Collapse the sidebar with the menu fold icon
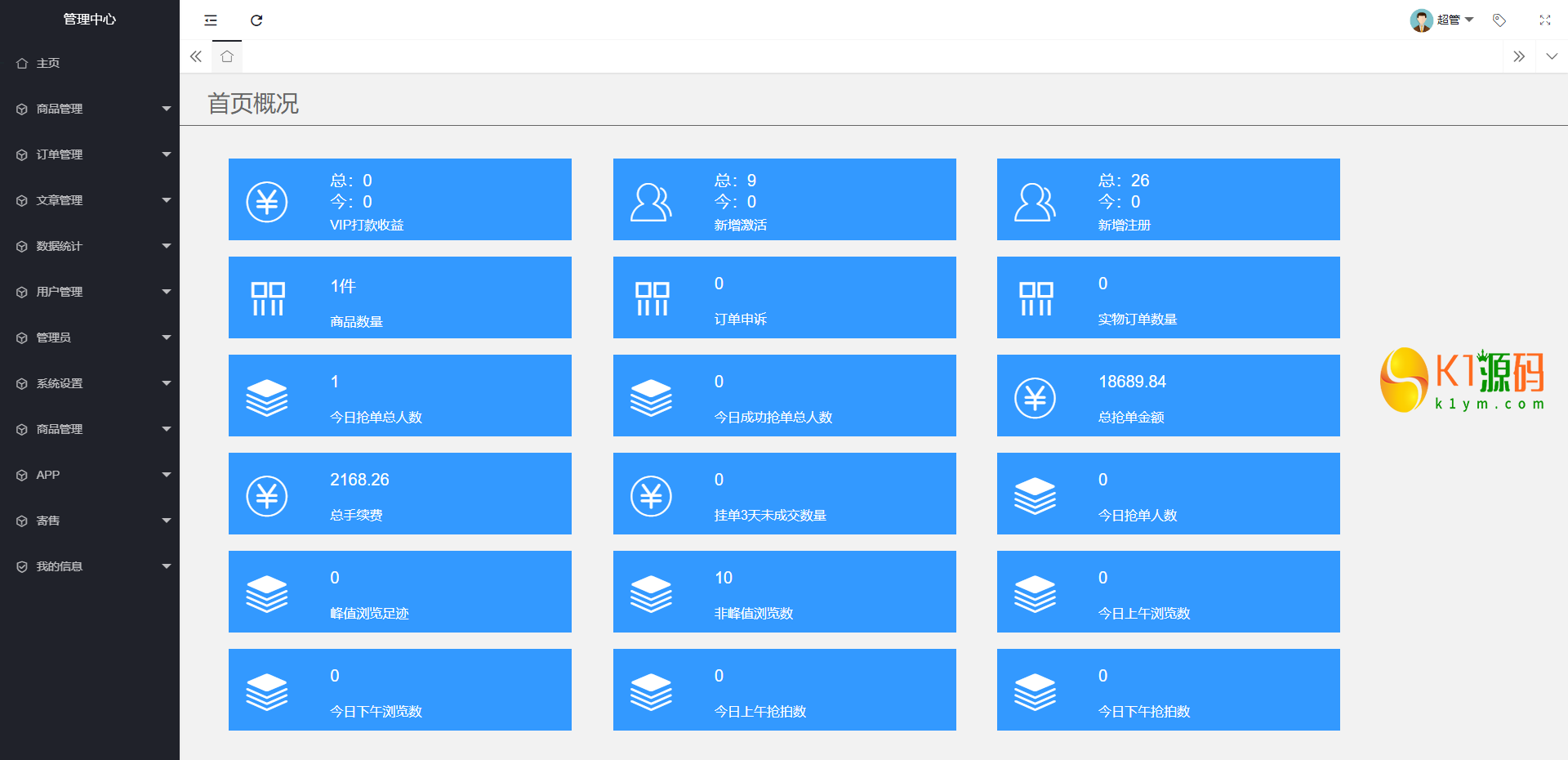 click(211, 20)
